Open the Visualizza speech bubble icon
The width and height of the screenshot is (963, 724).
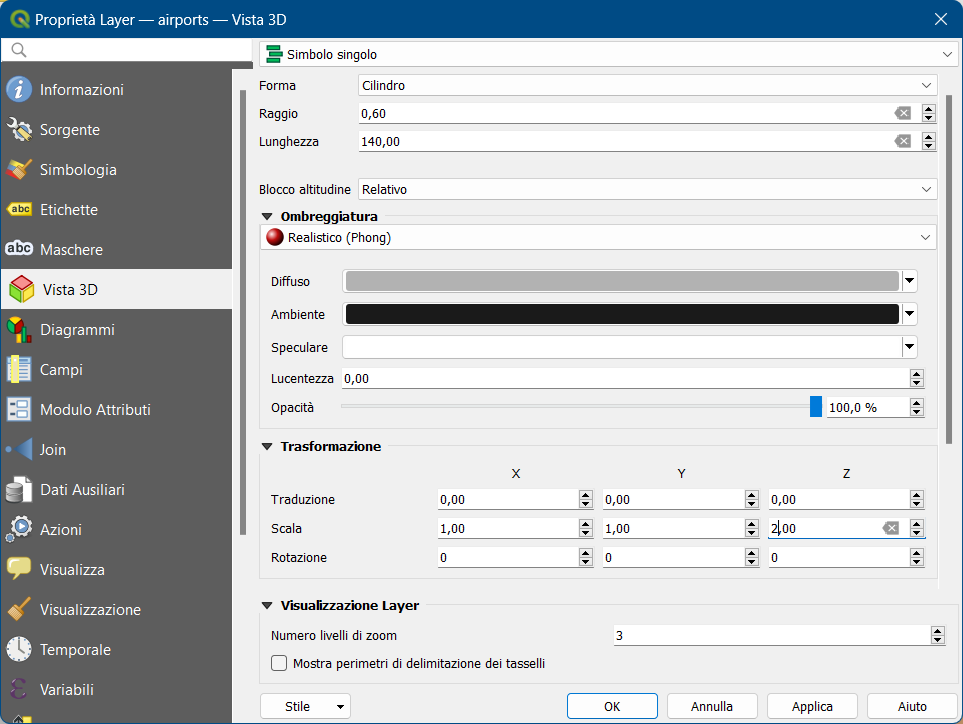click(19, 569)
